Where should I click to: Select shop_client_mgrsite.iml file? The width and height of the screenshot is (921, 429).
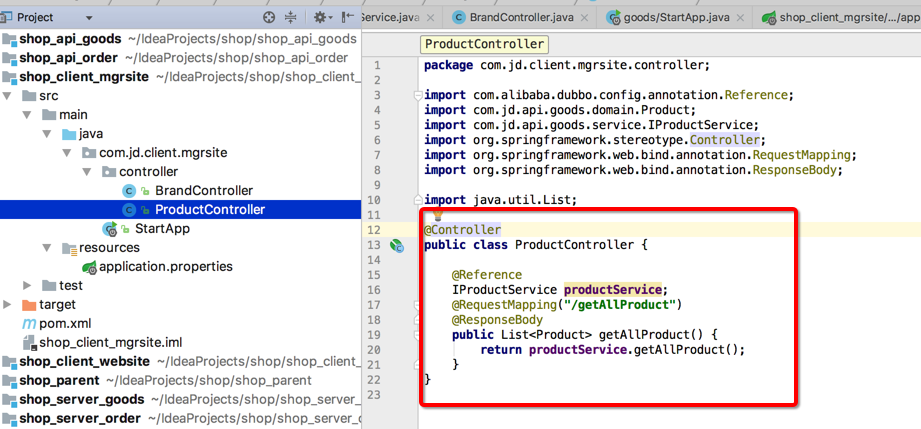tap(111, 343)
